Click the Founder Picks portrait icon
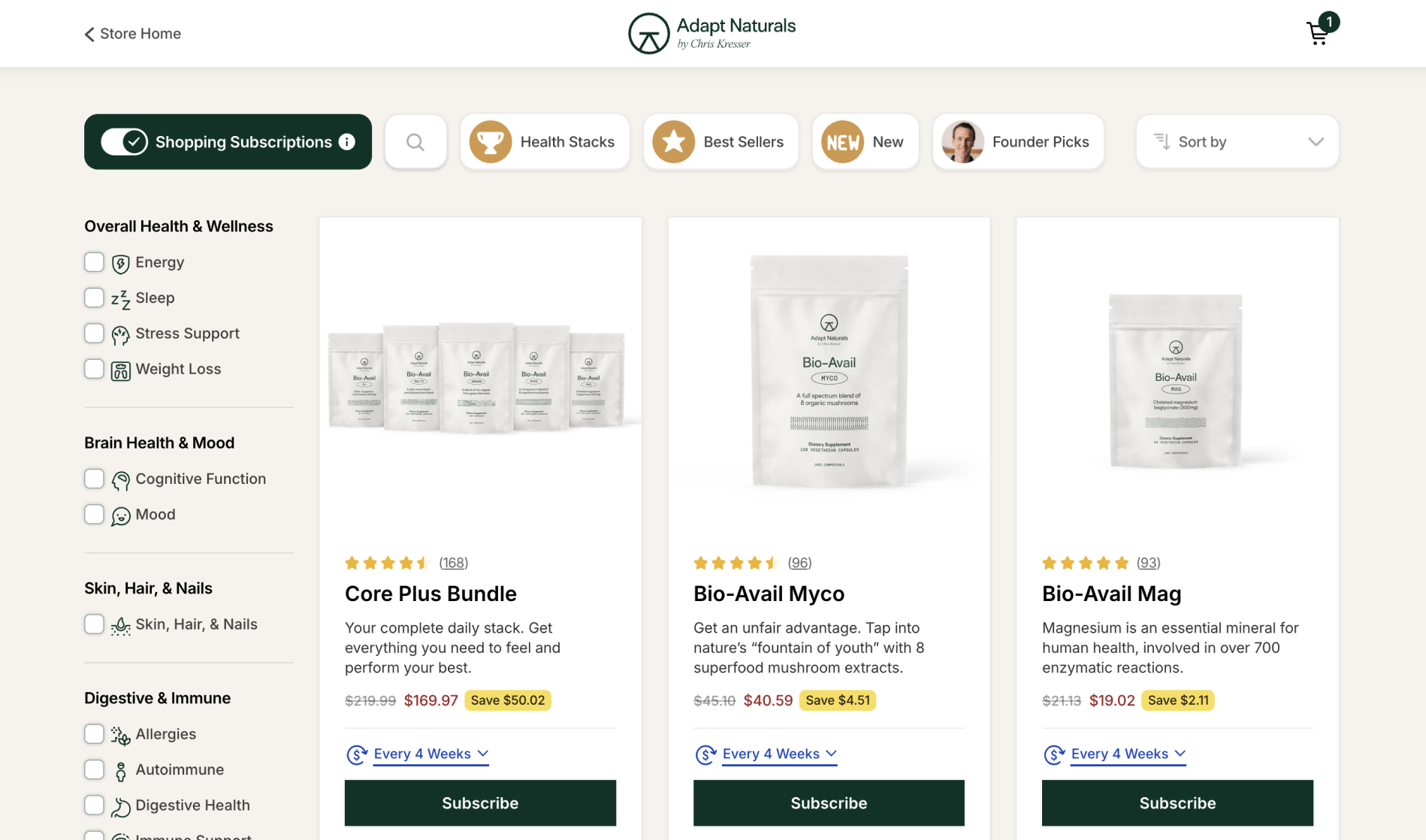 pos(963,141)
